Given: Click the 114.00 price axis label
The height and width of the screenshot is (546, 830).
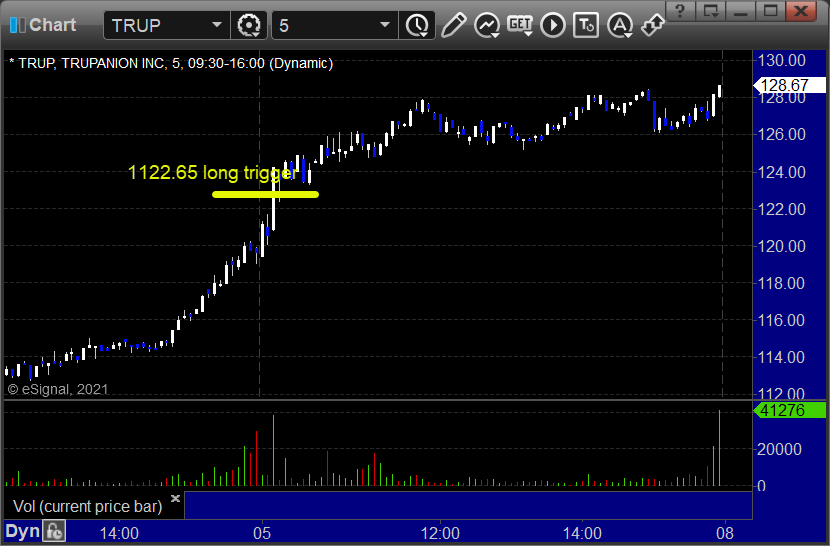Looking at the screenshot, I should pos(781,357).
